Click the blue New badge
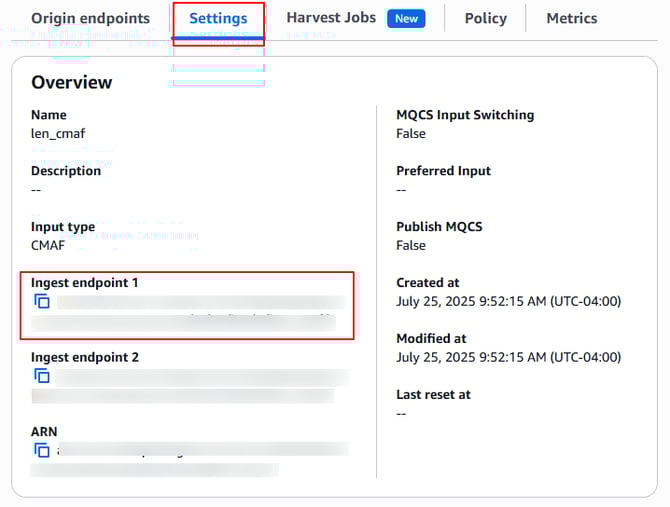The height and width of the screenshot is (507, 670). click(407, 18)
